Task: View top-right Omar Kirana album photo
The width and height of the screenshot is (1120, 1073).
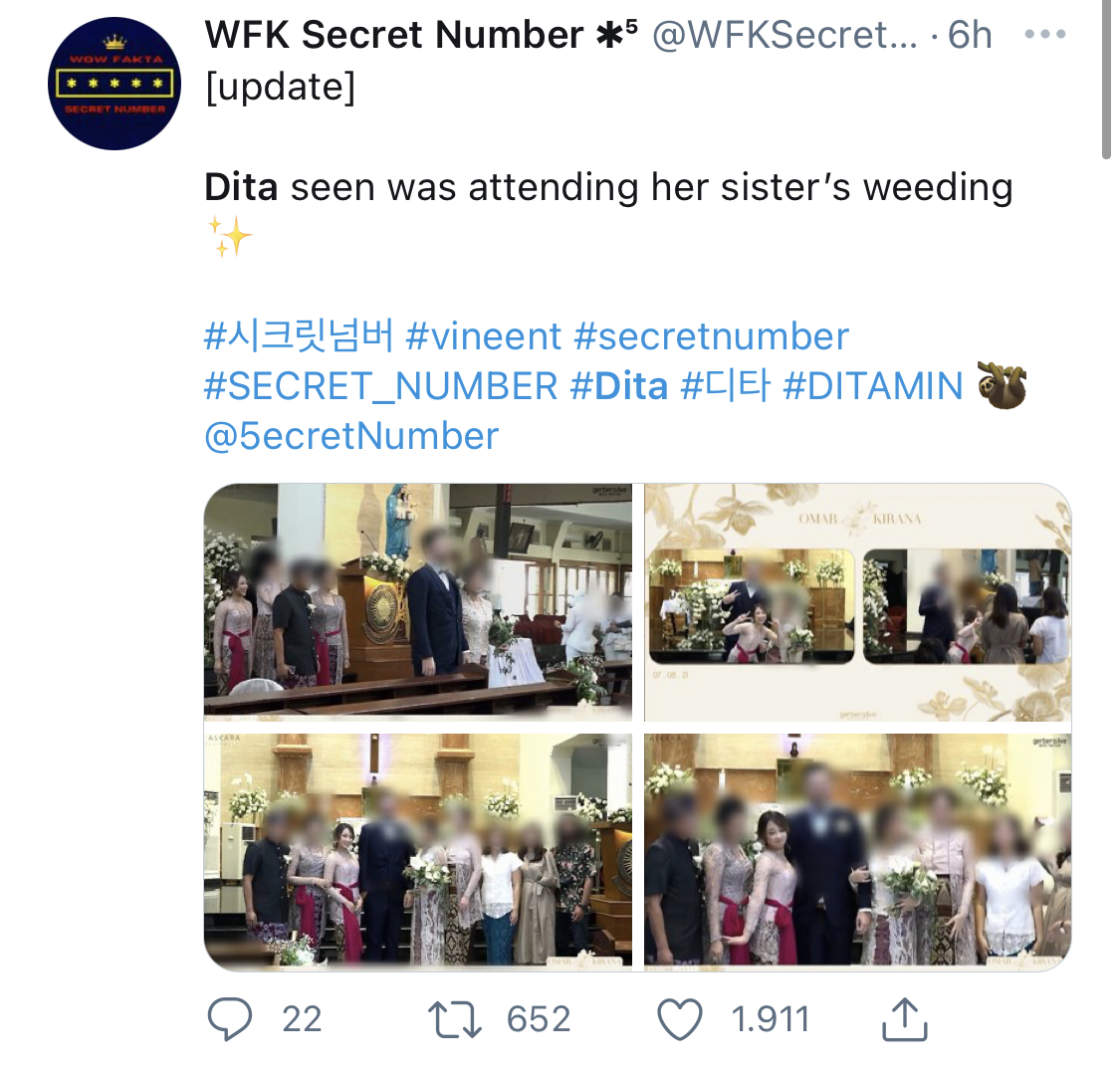Action: [858, 602]
